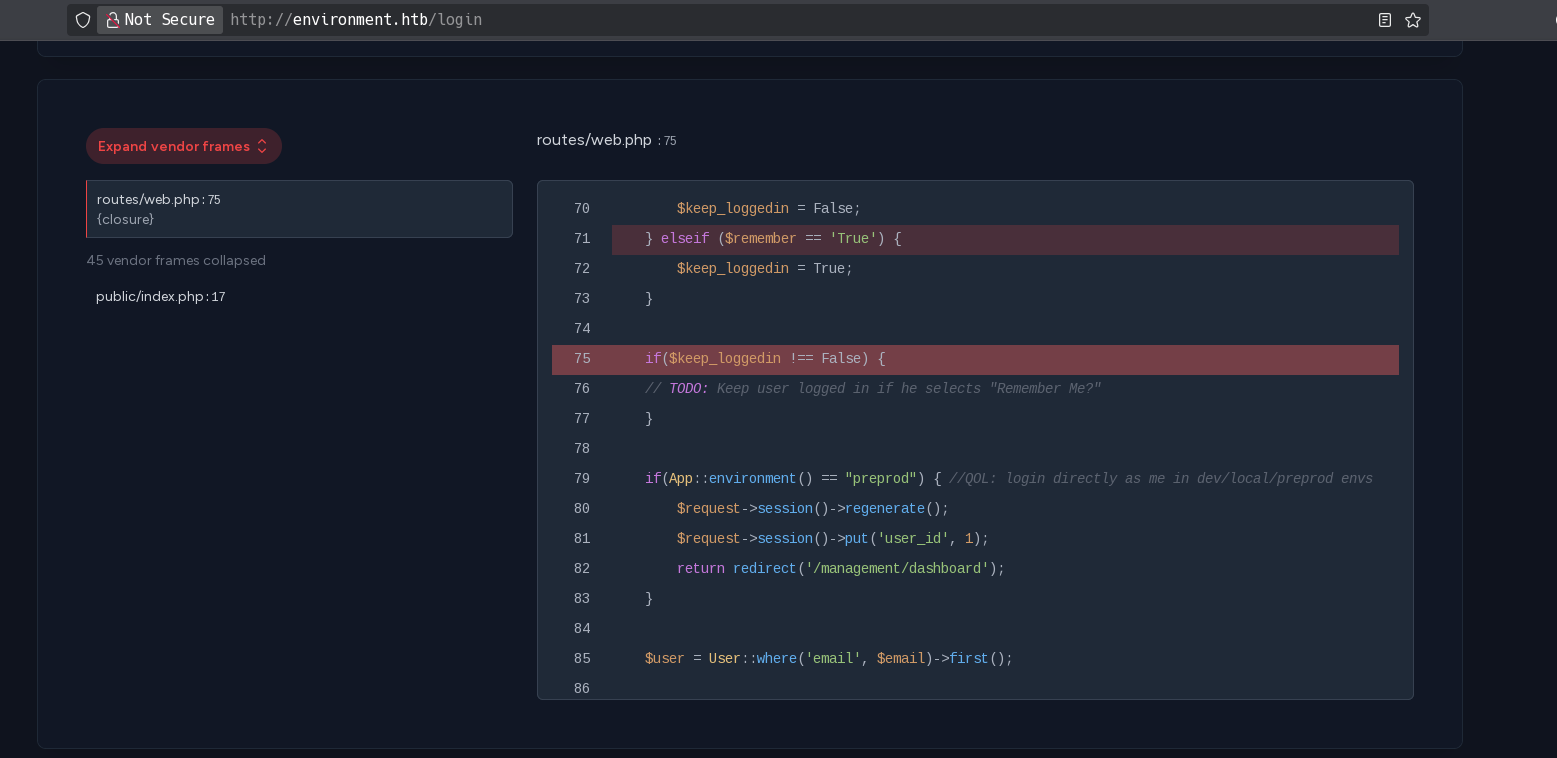Click the App::environment() == "preprod" condition

[x=793, y=479]
